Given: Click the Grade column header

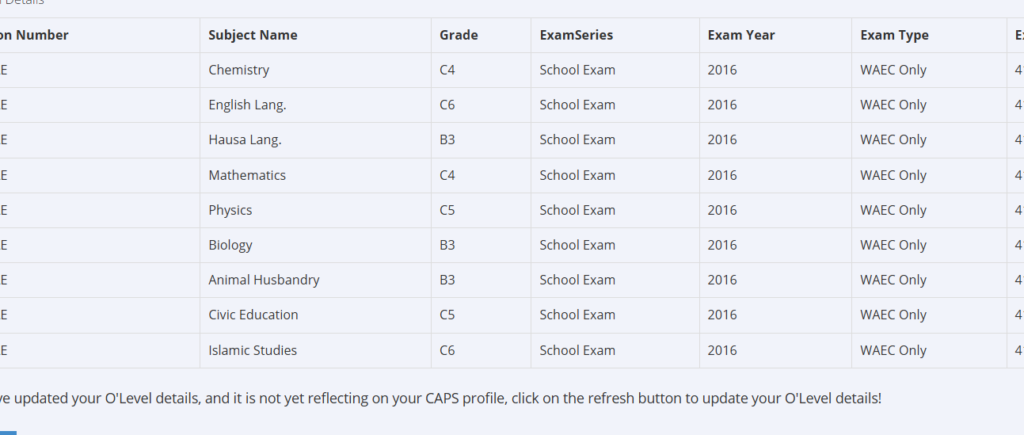Looking at the screenshot, I should (x=459, y=35).
